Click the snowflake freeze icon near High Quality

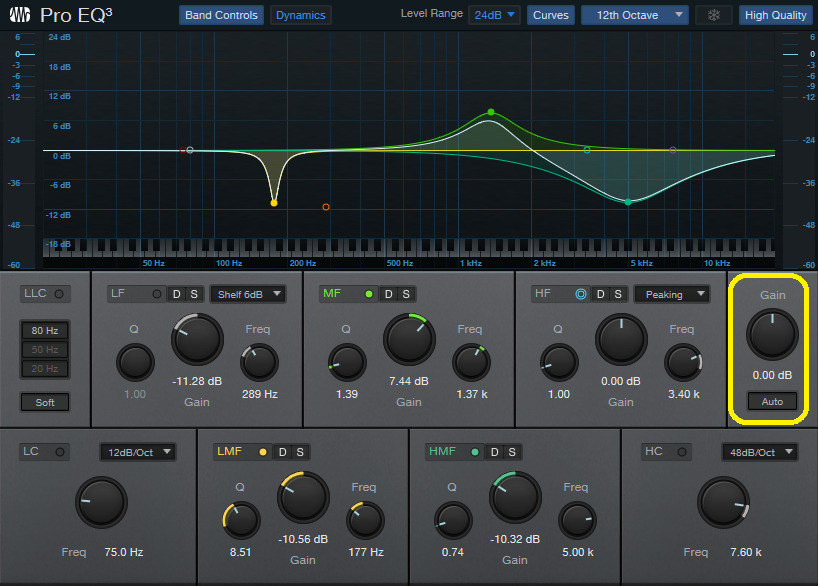point(713,15)
